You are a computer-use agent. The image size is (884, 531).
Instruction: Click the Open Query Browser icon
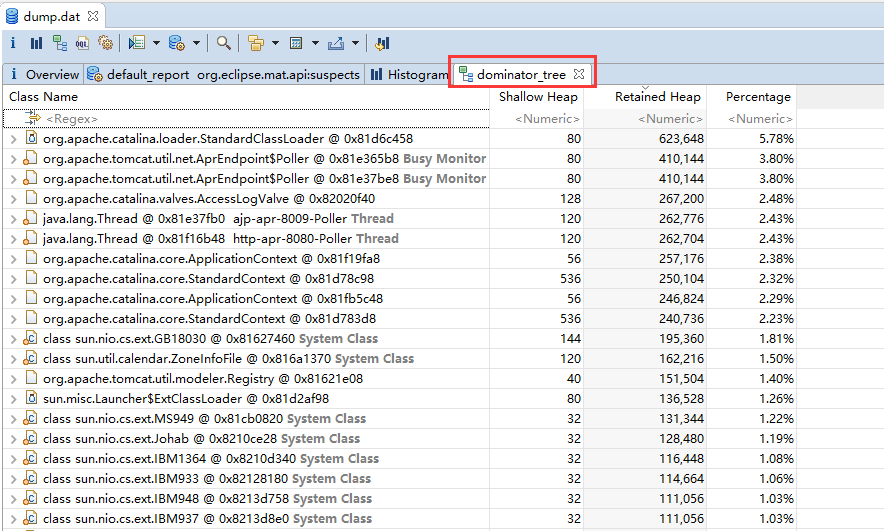[x=176, y=43]
